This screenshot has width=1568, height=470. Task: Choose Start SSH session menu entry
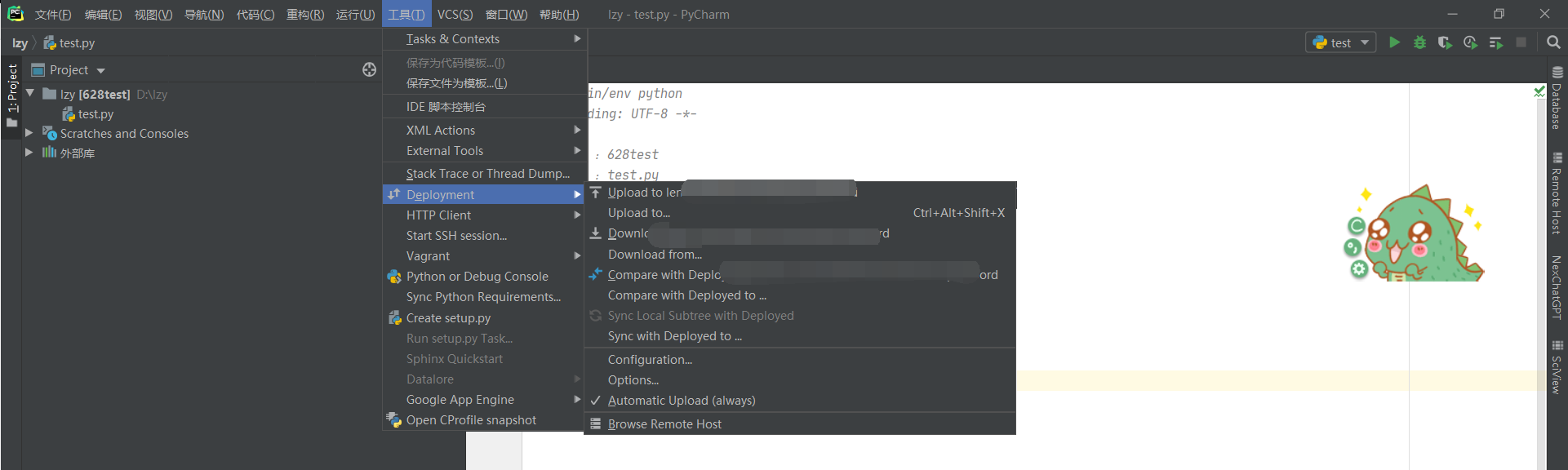pos(456,236)
